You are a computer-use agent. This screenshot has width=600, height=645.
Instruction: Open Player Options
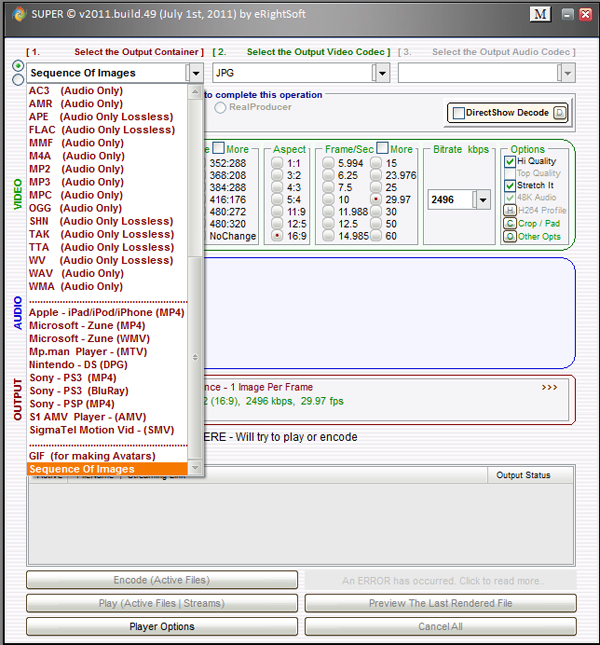(162, 626)
